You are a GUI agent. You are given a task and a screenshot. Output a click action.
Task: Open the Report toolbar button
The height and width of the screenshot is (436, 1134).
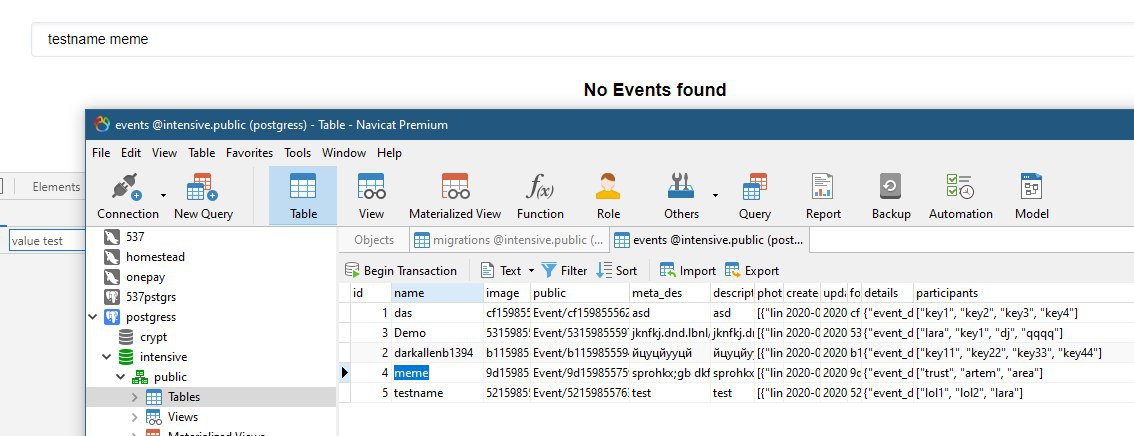[823, 195]
